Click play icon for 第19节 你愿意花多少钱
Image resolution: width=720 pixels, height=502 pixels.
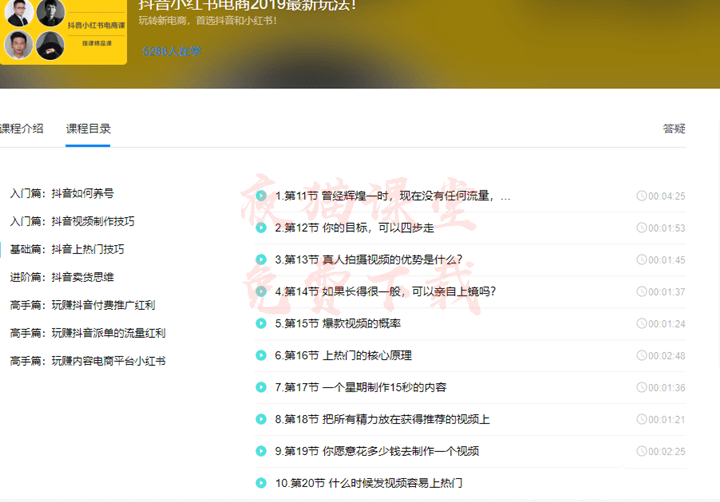pos(261,451)
